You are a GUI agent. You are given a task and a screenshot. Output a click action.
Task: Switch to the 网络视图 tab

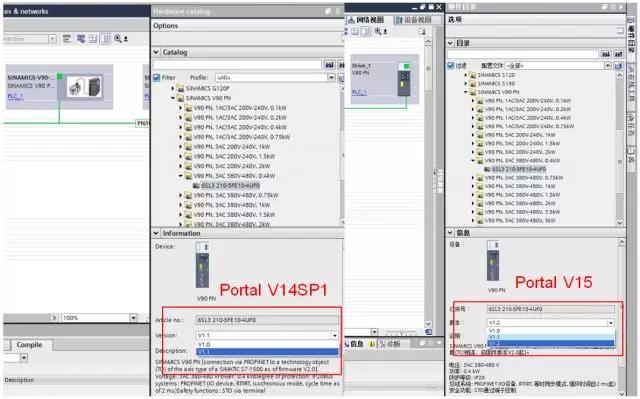pyautogui.click(x=366, y=20)
